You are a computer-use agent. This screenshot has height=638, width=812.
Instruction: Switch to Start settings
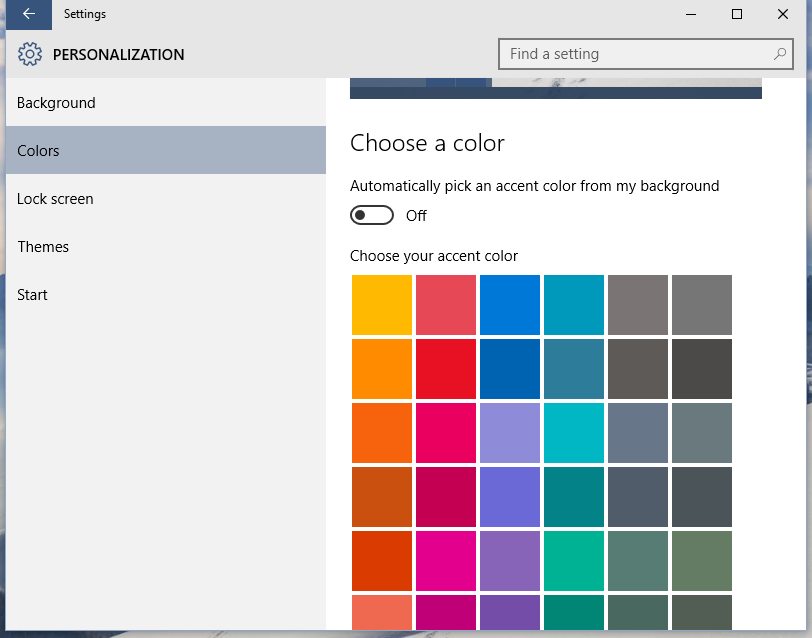click(x=32, y=295)
